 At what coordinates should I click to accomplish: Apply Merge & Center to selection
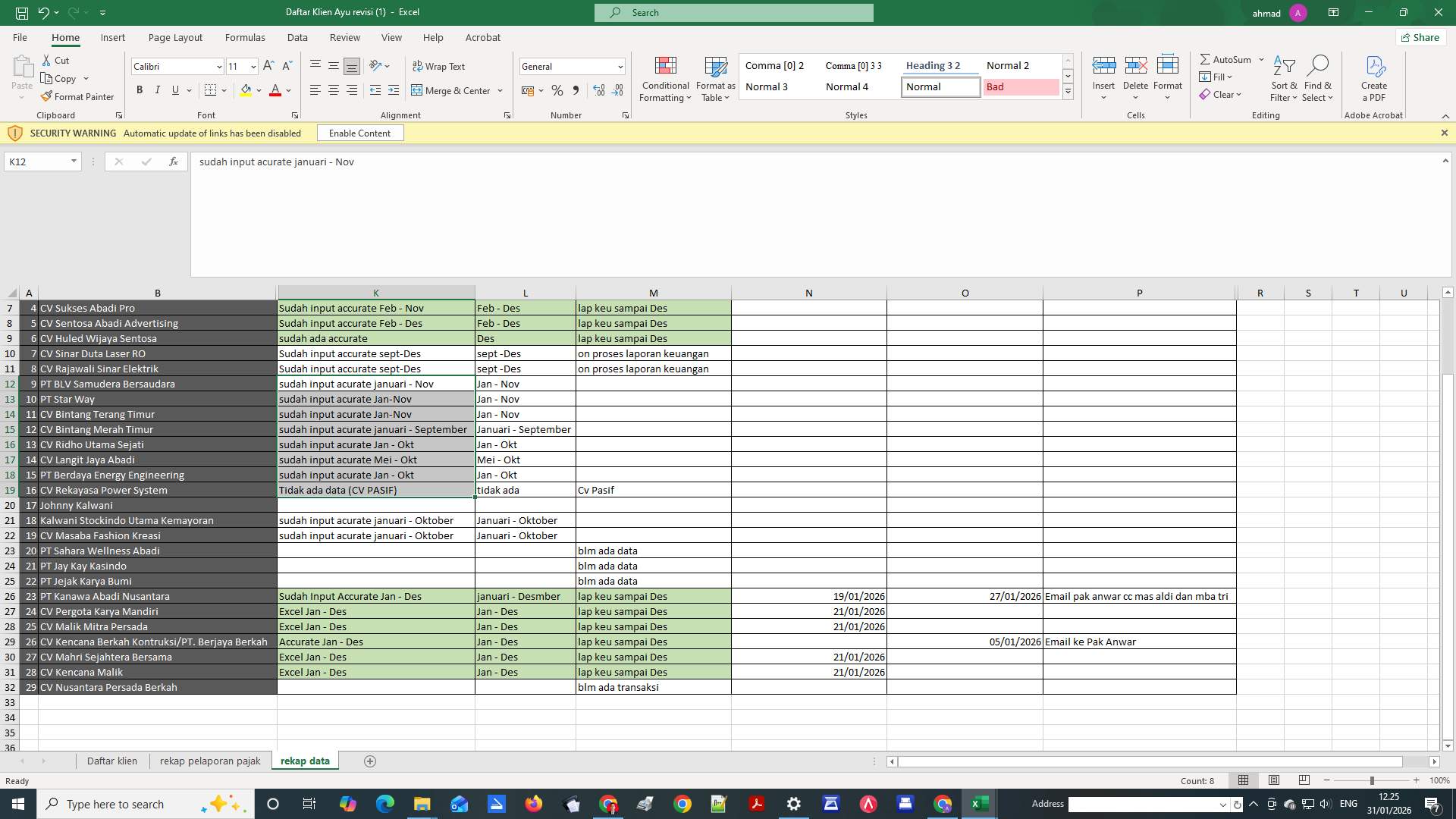(453, 90)
